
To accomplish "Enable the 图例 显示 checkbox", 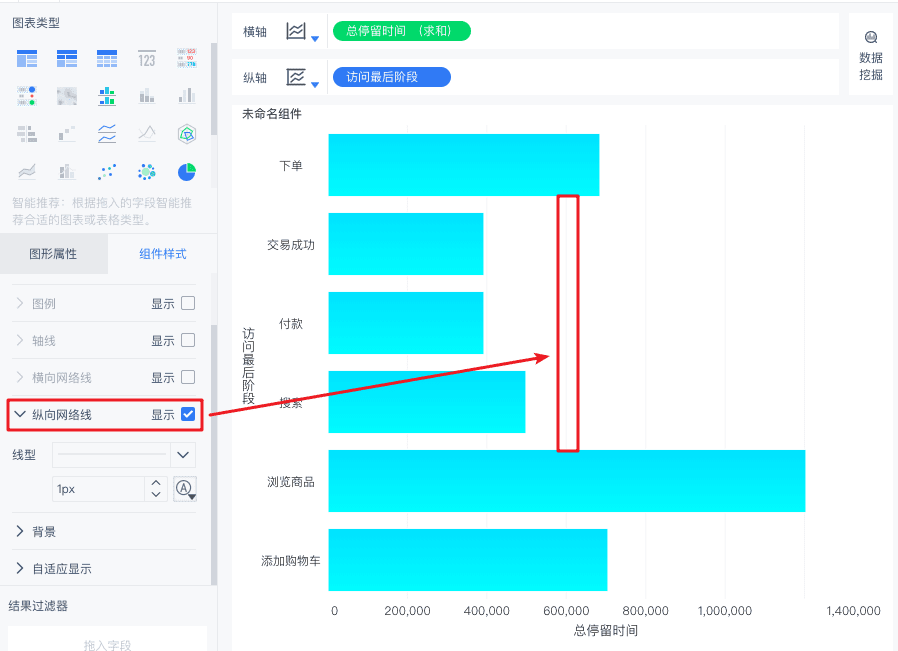I will 188,303.
